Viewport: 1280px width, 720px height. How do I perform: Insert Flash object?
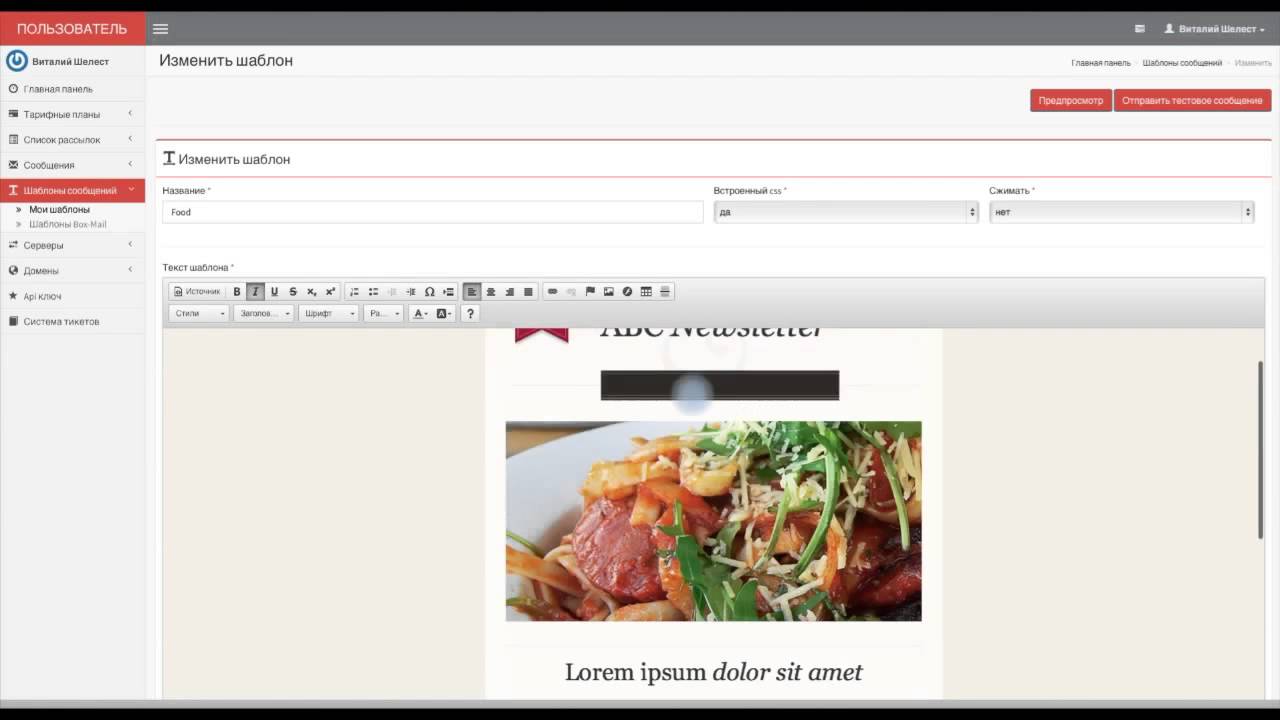click(x=628, y=292)
